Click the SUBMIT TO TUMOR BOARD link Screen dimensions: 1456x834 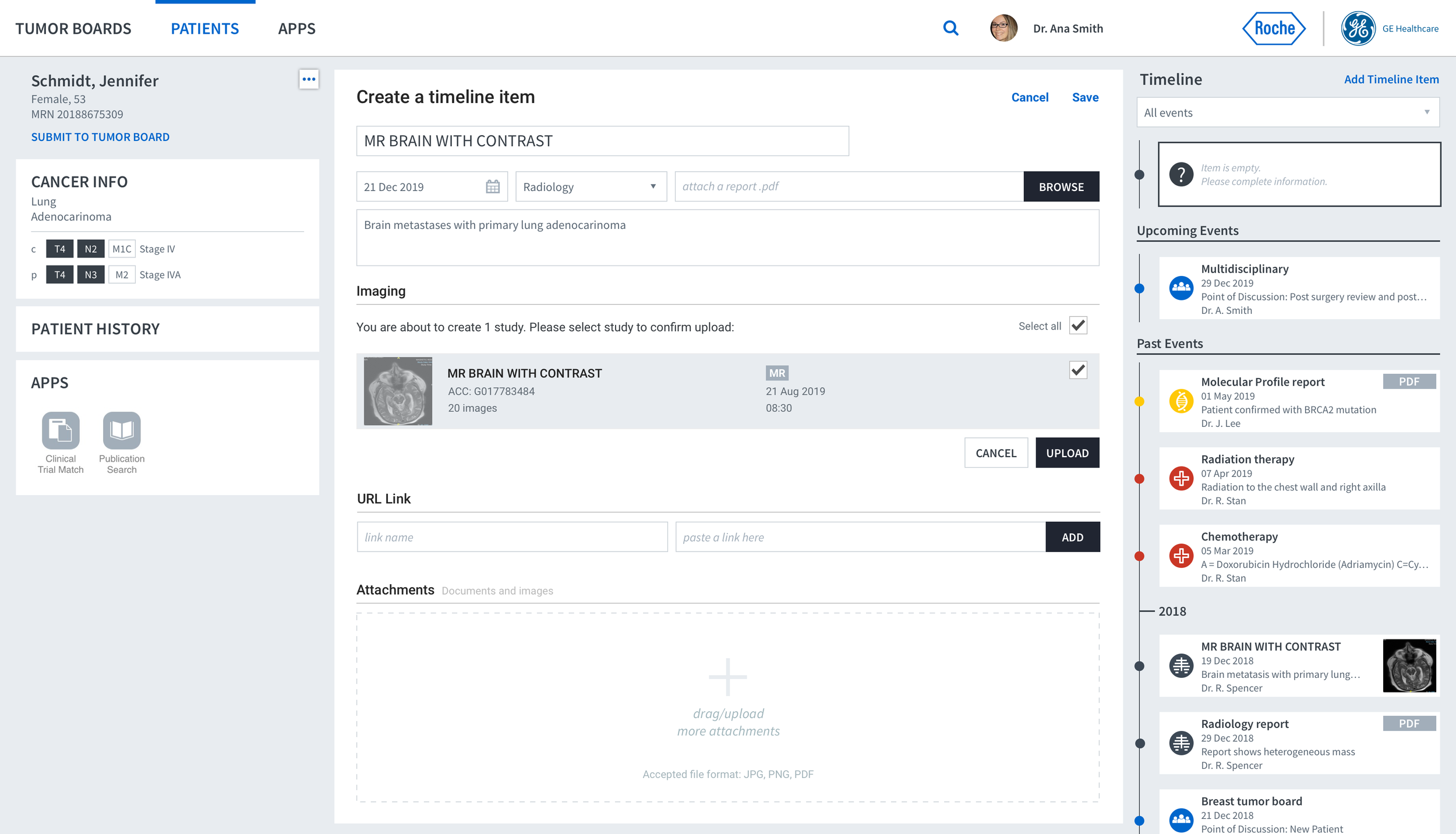(x=100, y=137)
